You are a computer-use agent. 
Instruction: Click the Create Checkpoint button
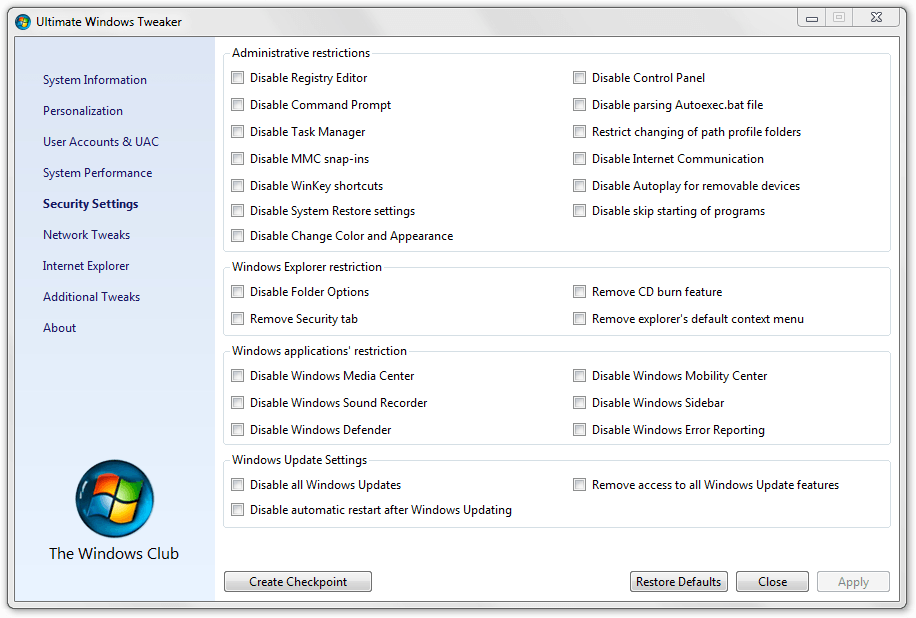coord(298,582)
